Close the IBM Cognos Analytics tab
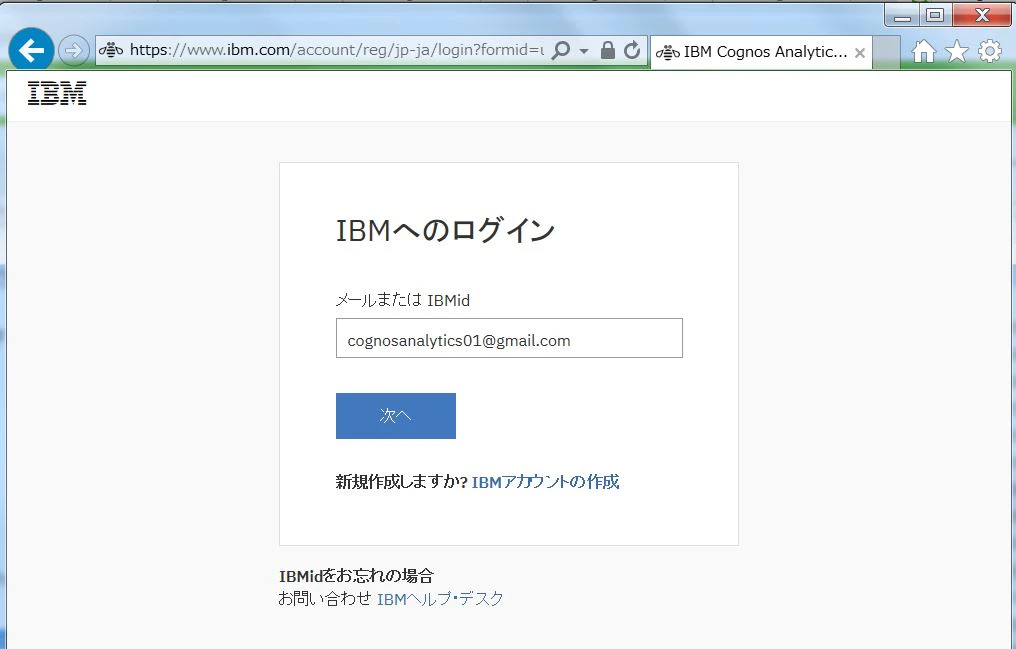 click(x=860, y=52)
